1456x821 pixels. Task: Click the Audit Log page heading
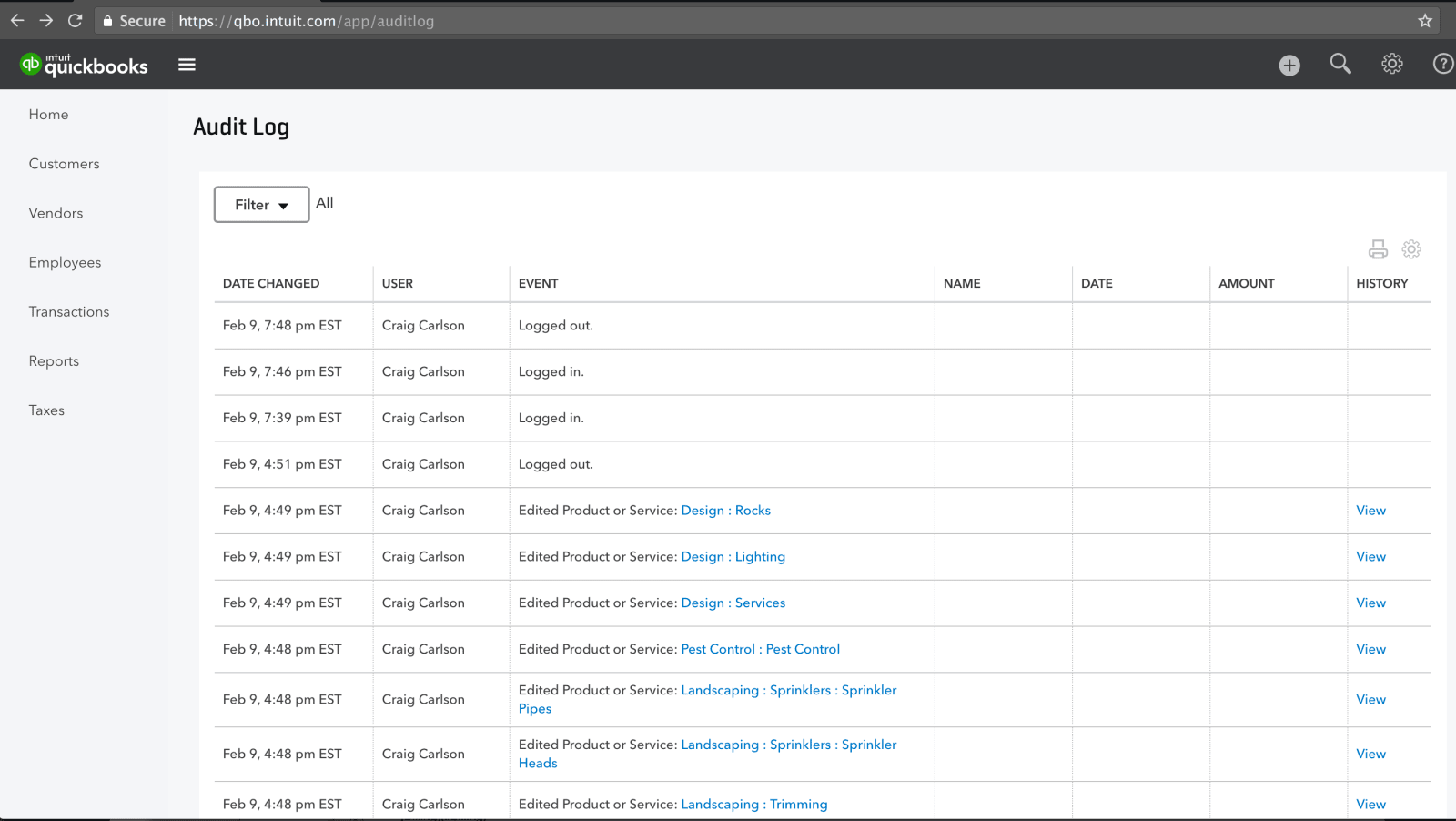[x=241, y=127]
